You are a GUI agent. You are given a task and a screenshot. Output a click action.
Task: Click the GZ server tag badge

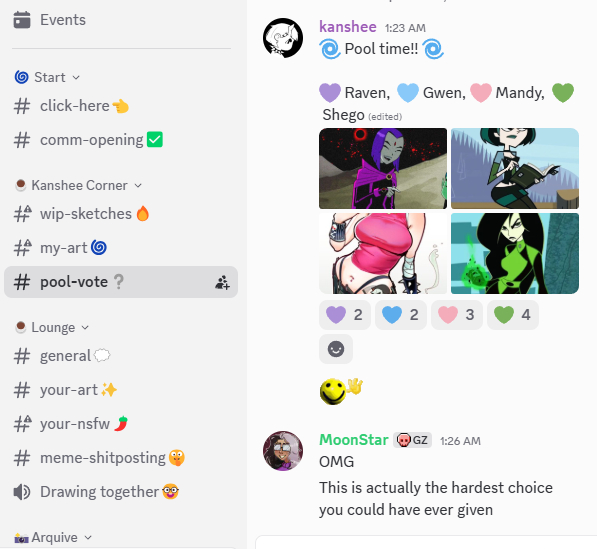tap(413, 440)
